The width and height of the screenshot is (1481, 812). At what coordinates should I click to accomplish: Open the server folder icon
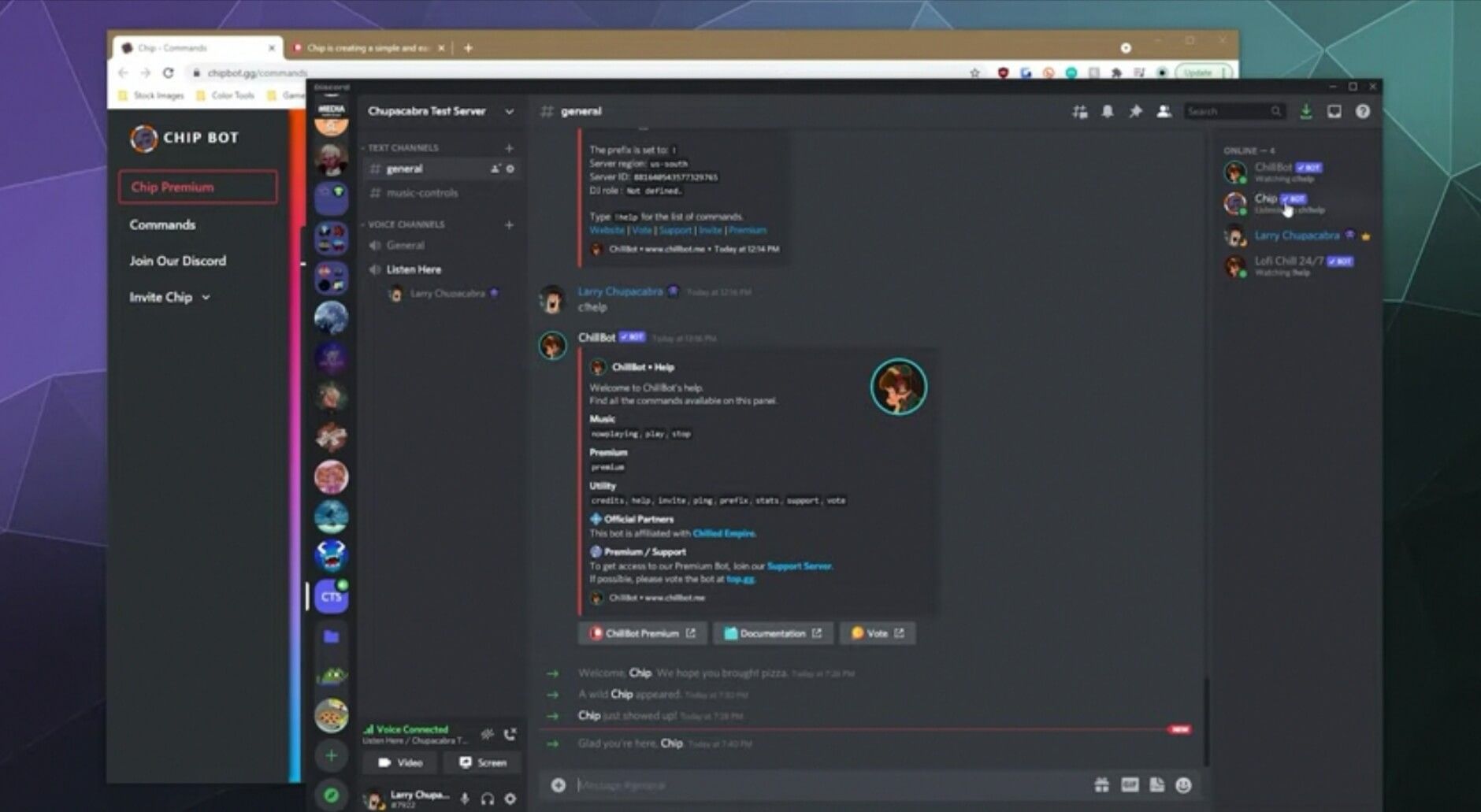tap(331, 636)
